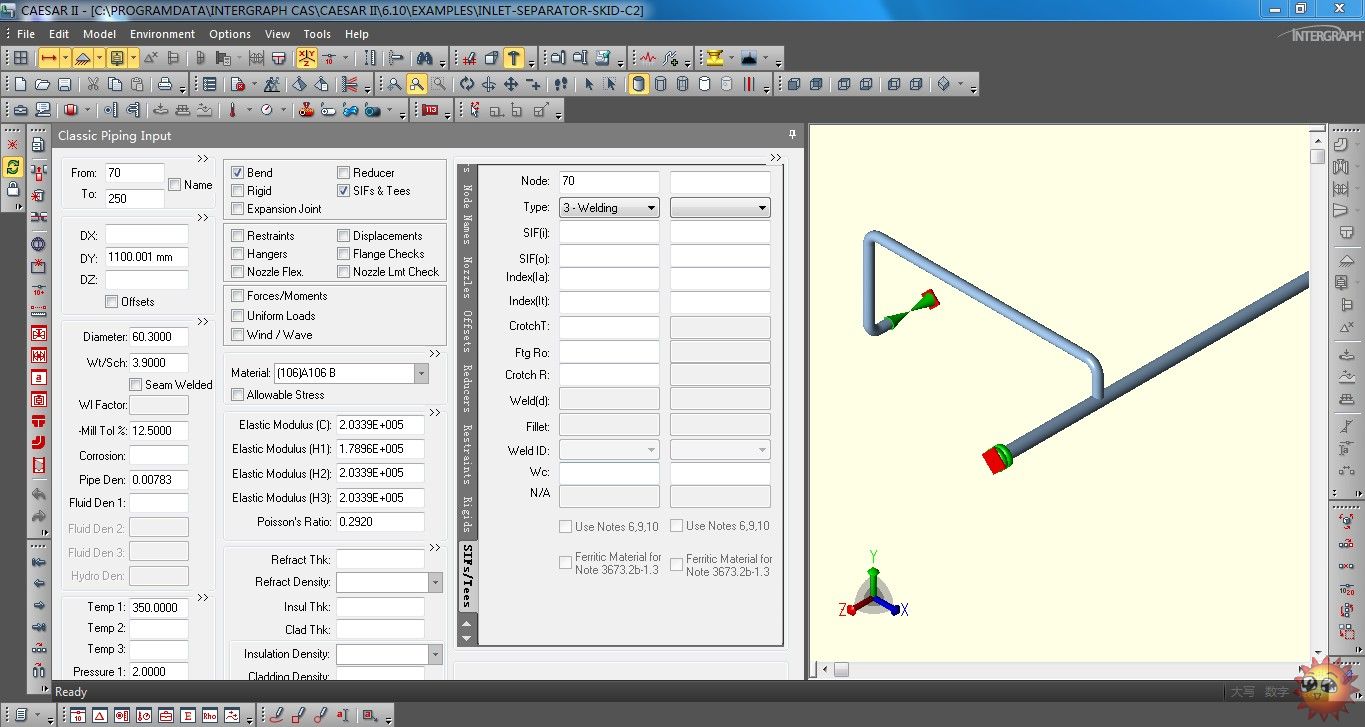This screenshot has height=727, width=1365.
Task: Click the Select arrow cursor icon
Action: (x=590, y=84)
